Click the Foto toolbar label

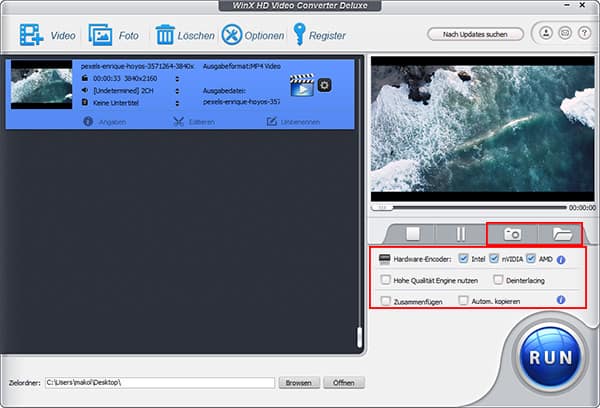click(x=129, y=36)
